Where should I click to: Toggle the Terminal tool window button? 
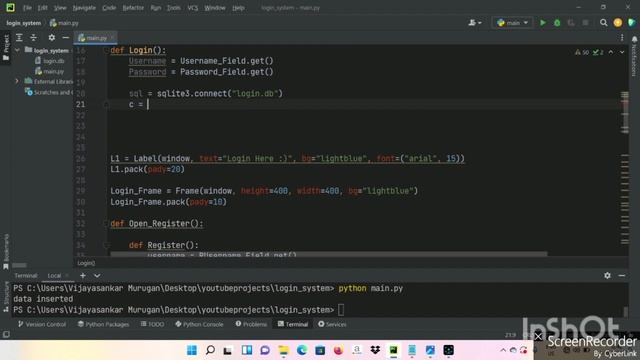pyautogui.click(x=293, y=324)
